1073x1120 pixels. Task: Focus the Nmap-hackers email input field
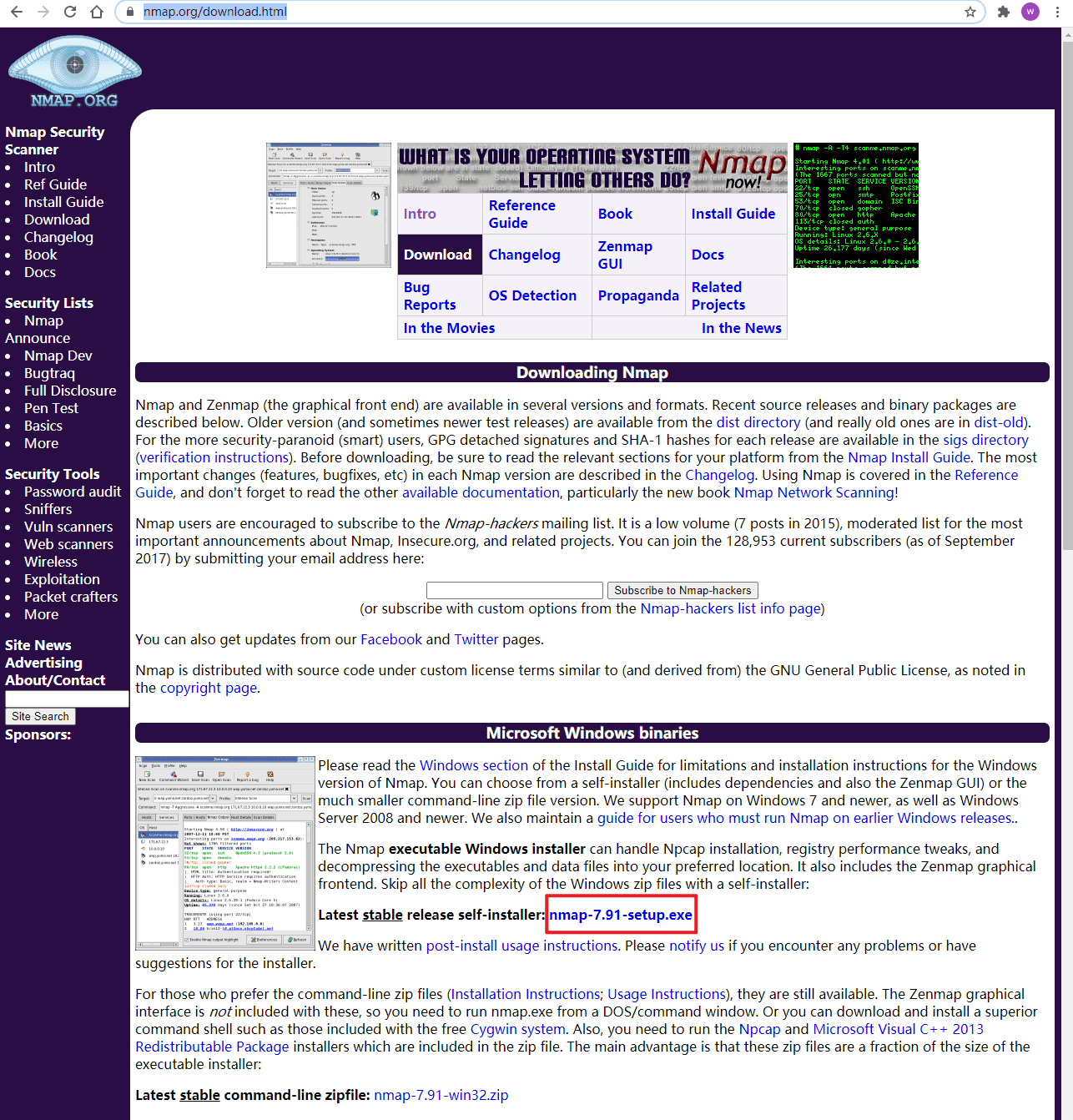(x=515, y=590)
